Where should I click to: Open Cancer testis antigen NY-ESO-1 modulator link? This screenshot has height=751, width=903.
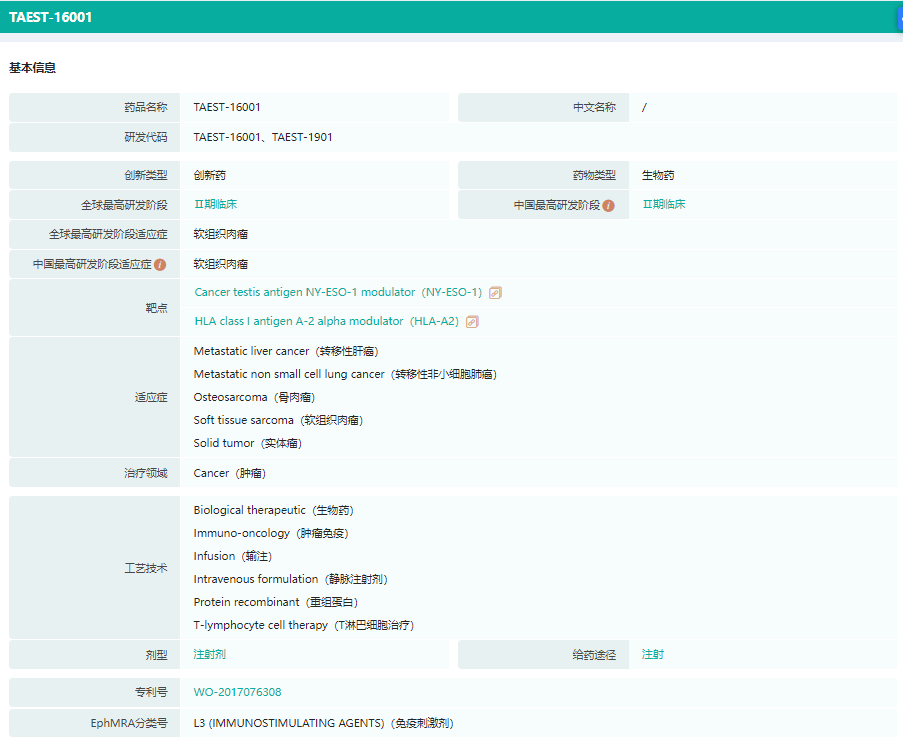[304, 293]
